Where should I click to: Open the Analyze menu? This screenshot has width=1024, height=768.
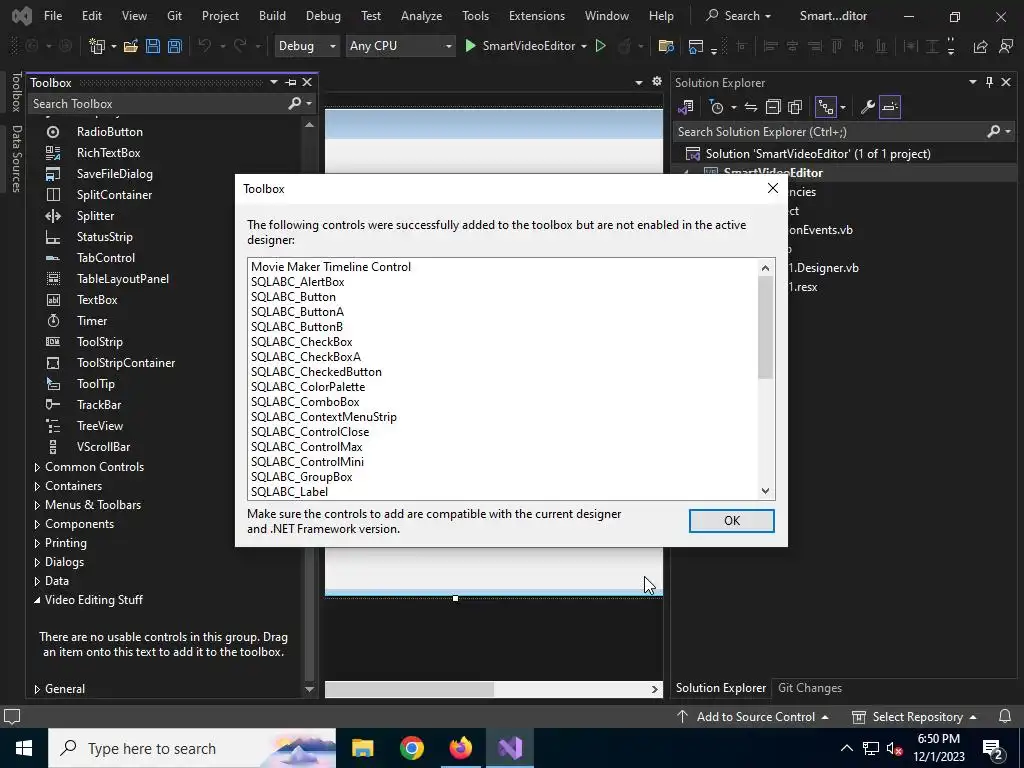coord(421,16)
